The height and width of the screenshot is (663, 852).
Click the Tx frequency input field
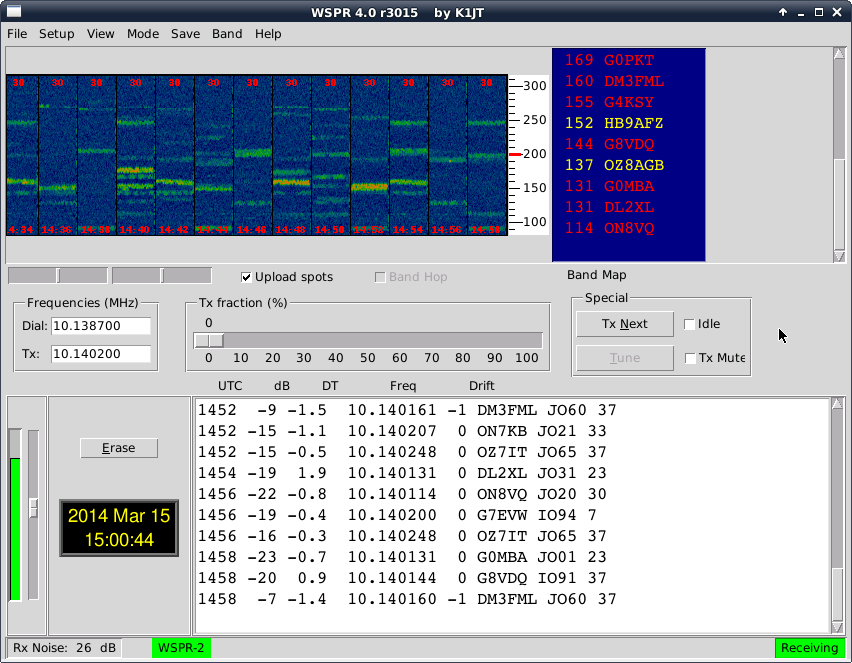[101, 354]
